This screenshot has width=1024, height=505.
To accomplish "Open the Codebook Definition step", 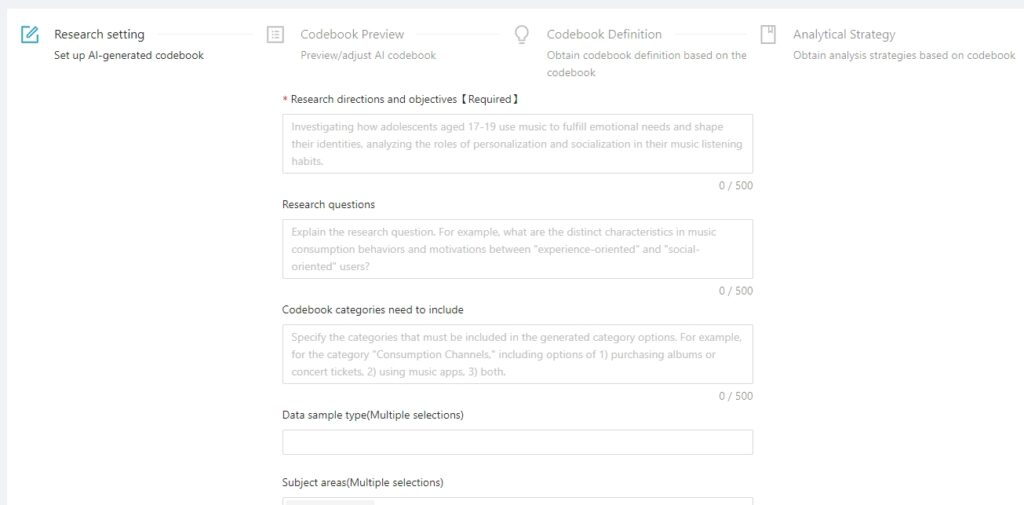I will point(604,35).
